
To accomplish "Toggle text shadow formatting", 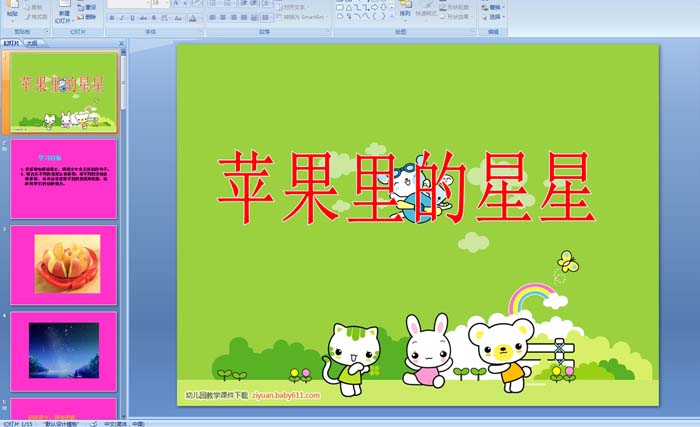I will [154, 18].
